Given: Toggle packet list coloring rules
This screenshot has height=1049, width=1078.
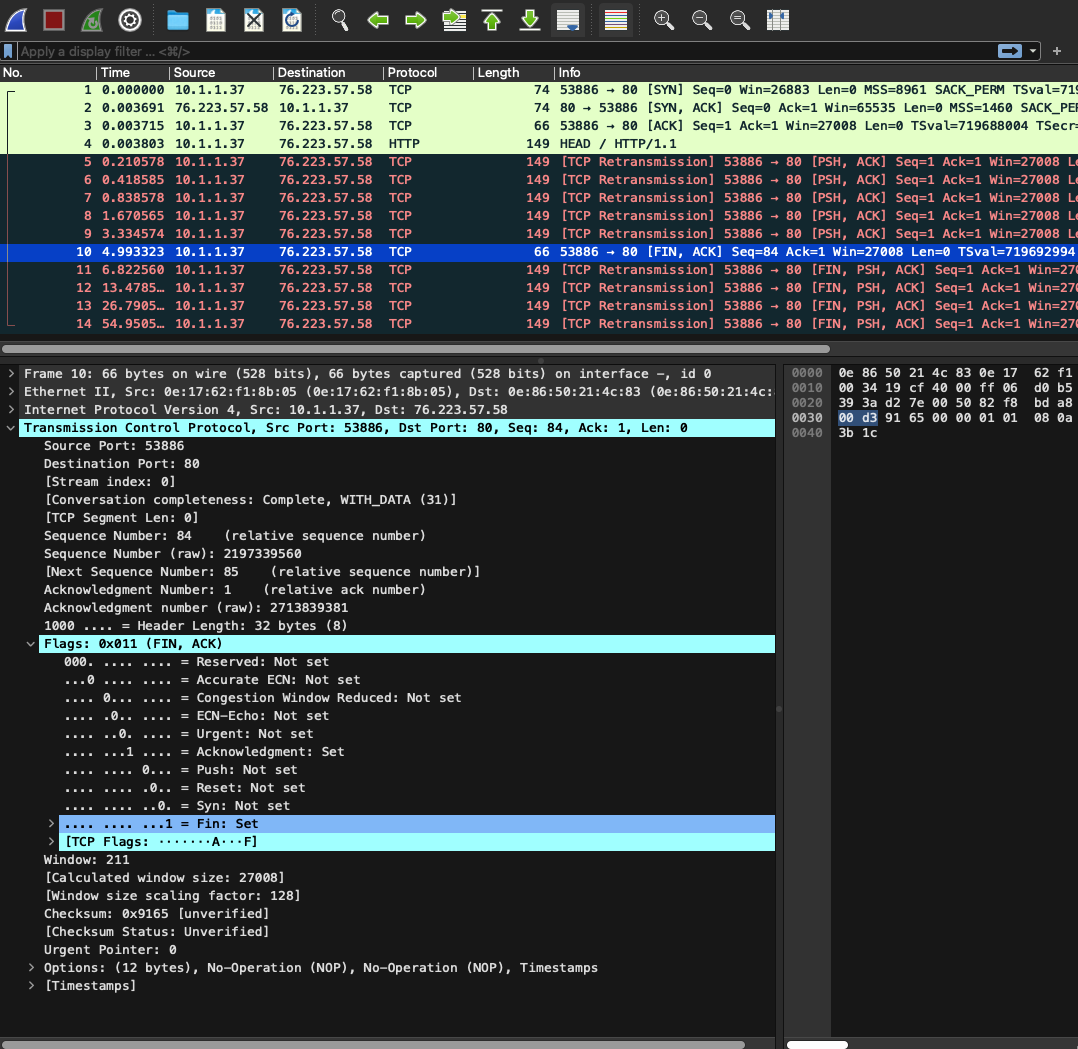Looking at the screenshot, I should (616, 19).
